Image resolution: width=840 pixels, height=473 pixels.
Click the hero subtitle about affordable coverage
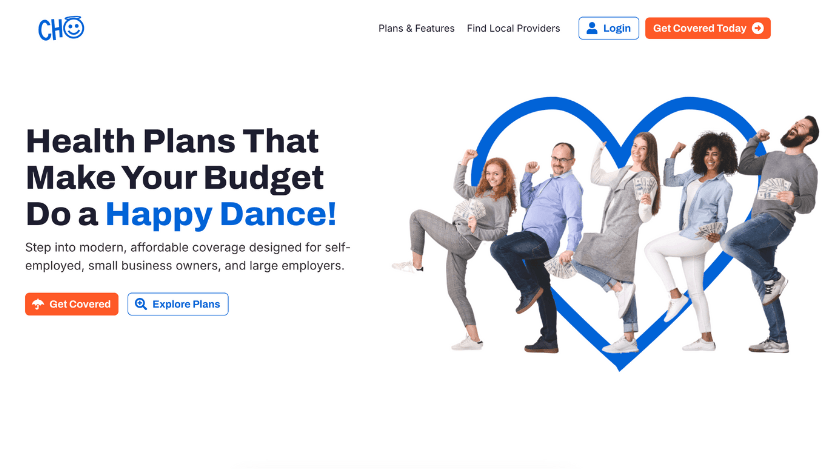tap(188, 257)
